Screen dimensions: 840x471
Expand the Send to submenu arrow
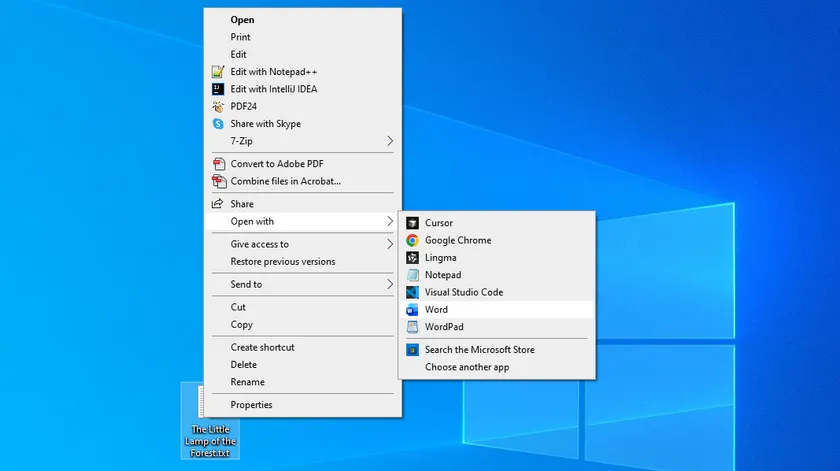point(389,285)
